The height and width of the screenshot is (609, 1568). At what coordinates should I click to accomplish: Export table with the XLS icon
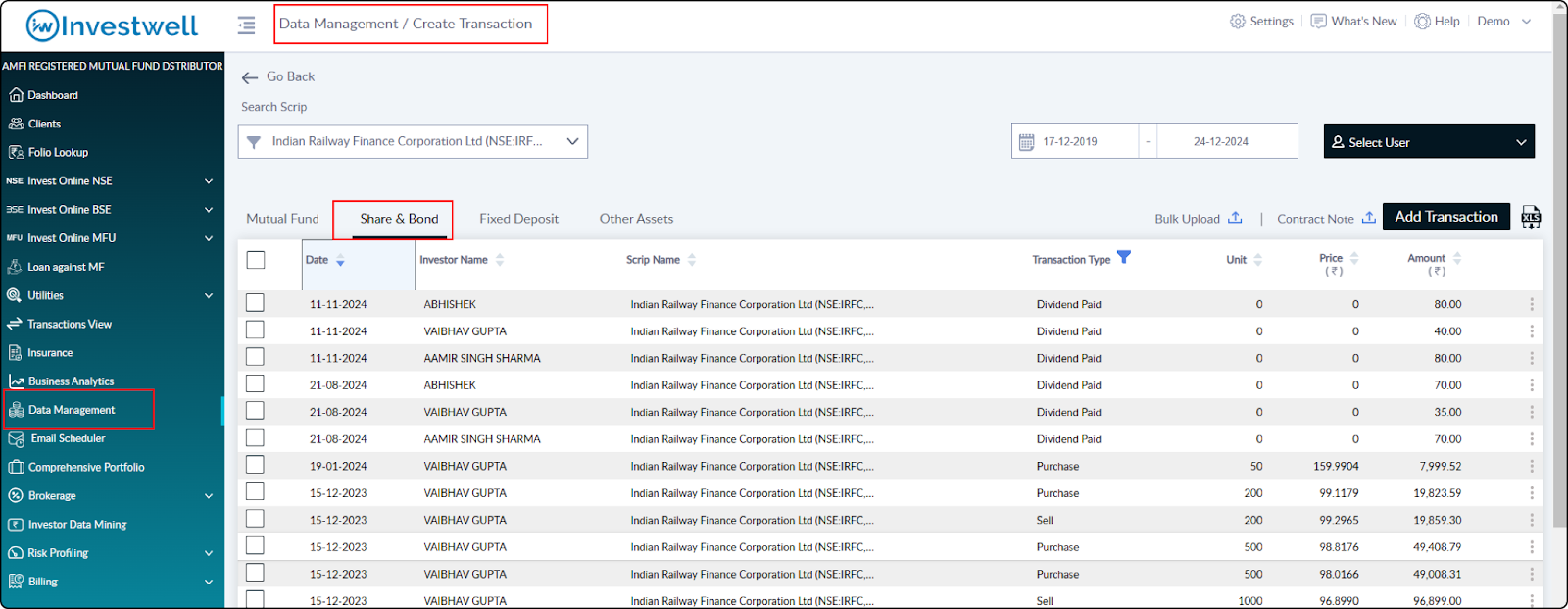pyautogui.click(x=1531, y=218)
